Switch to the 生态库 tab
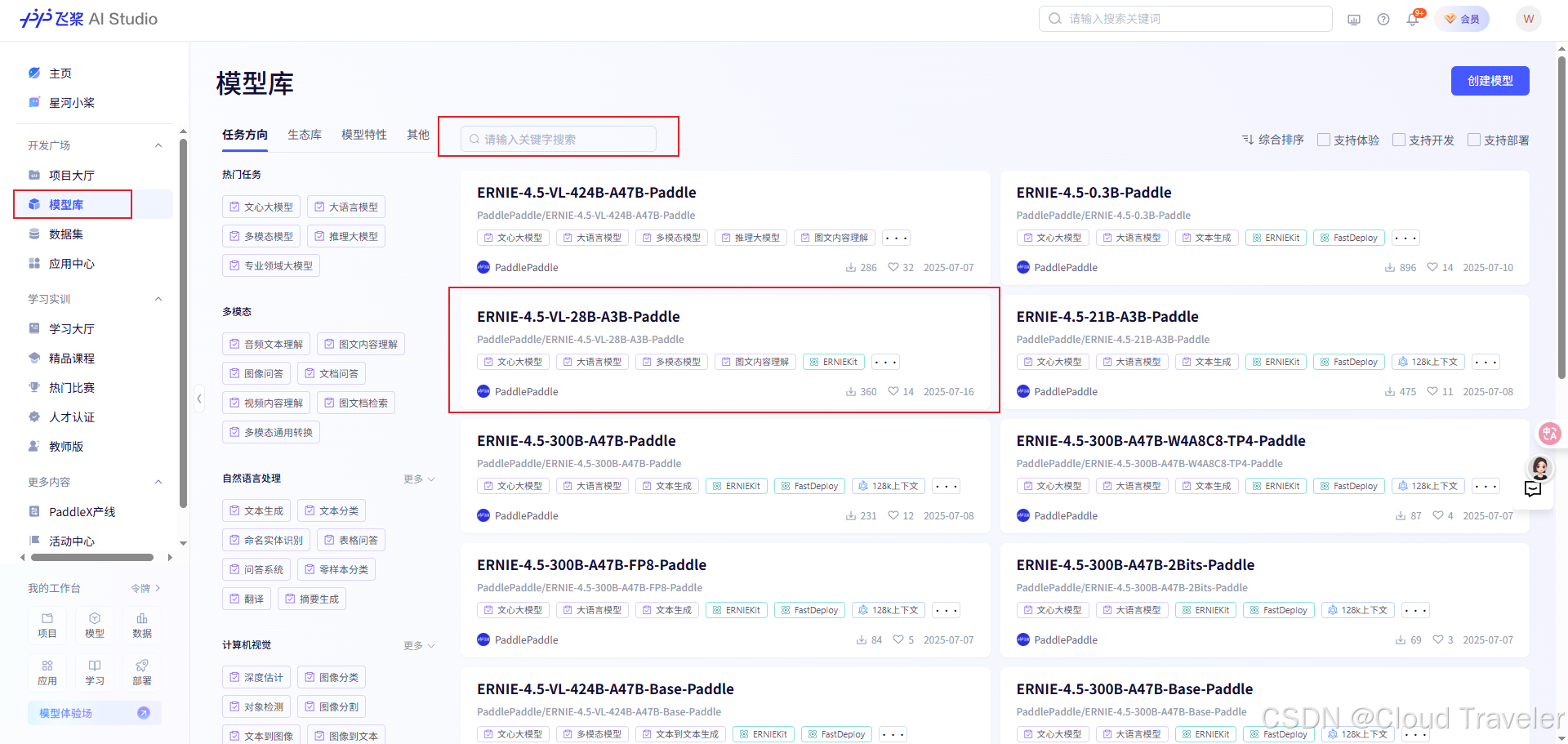The height and width of the screenshot is (744, 1568). point(305,135)
